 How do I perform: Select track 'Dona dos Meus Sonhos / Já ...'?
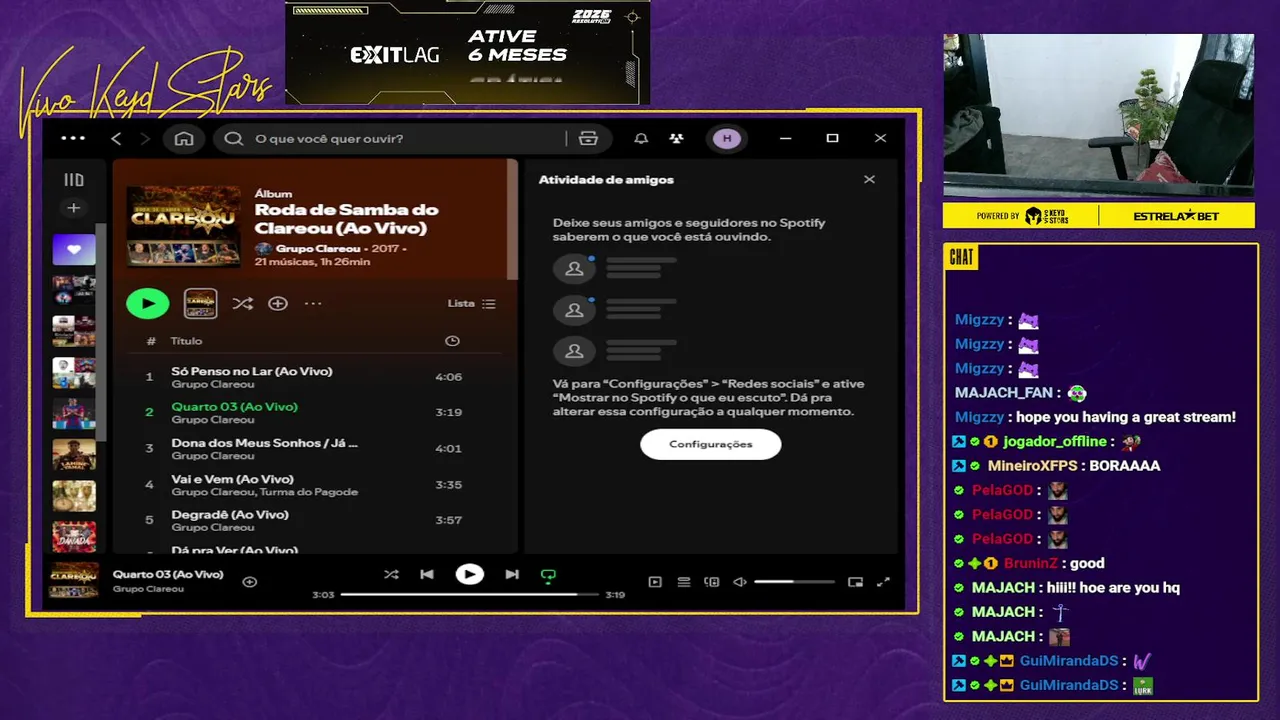click(x=313, y=448)
